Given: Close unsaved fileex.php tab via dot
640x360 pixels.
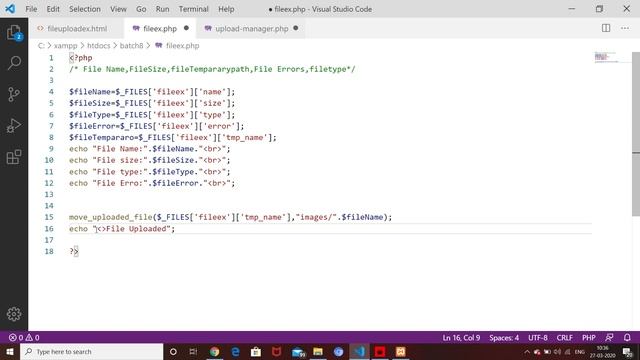Looking at the screenshot, I should click(186, 28).
